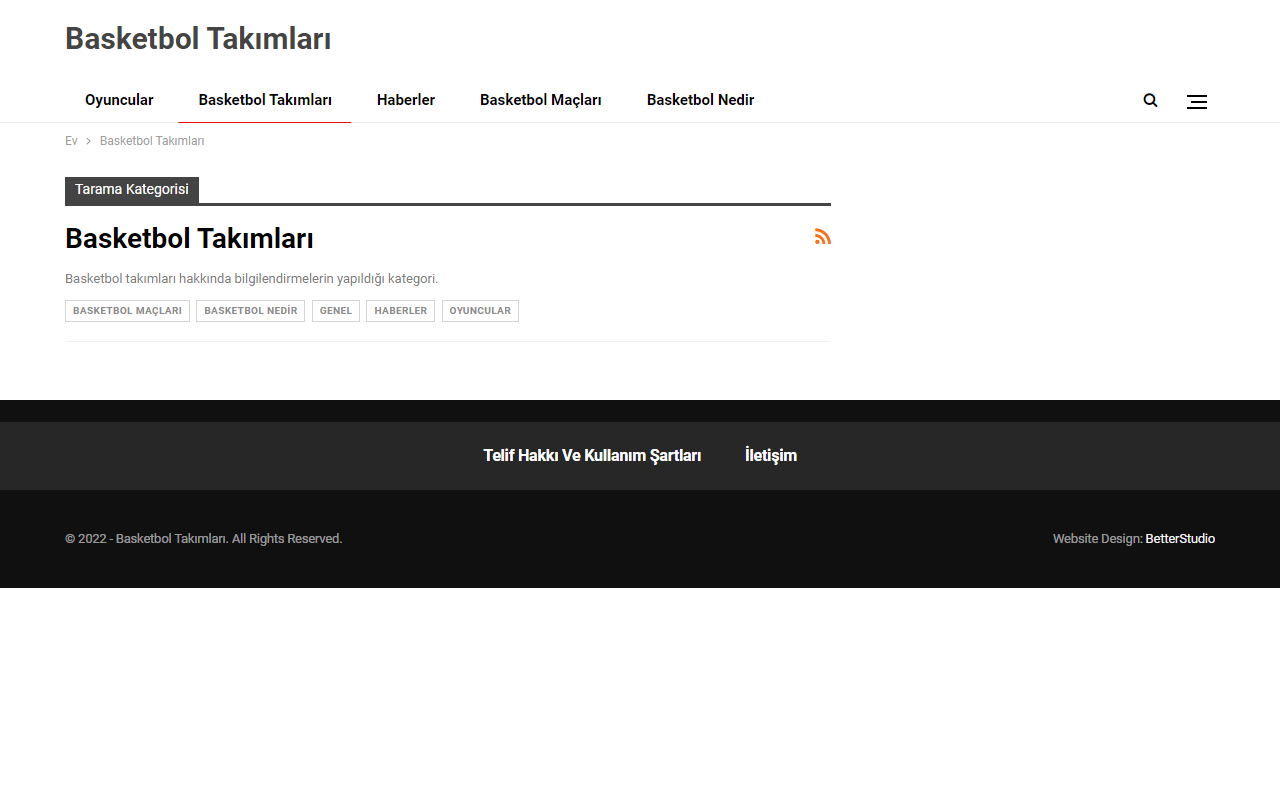Click the Basketbol Takımları category heading
Screen dimensions: 1280x800
click(189, 239)
